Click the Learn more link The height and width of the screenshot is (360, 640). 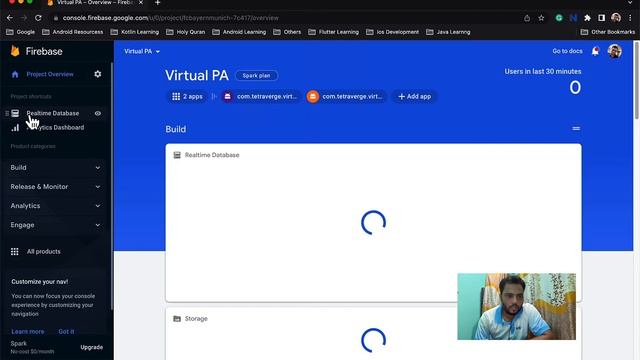click(27, 331)
